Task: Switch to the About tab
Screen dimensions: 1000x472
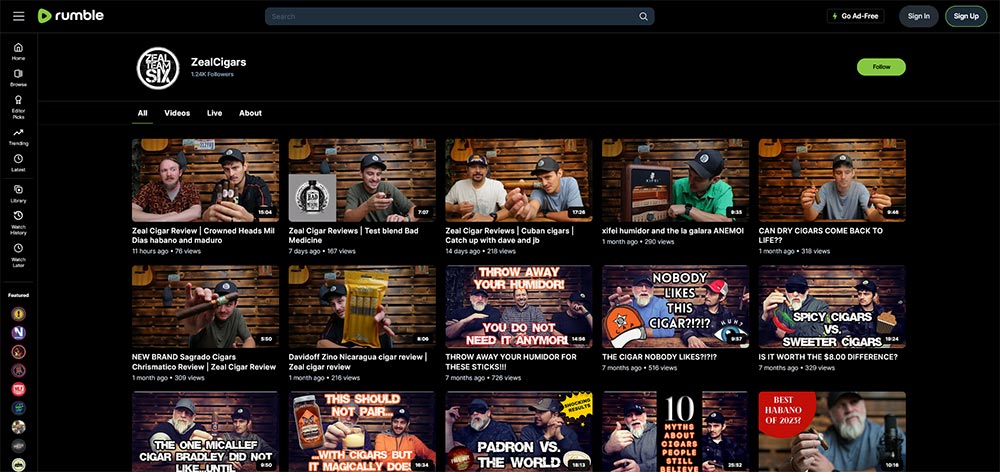Action: coord(250,113)
